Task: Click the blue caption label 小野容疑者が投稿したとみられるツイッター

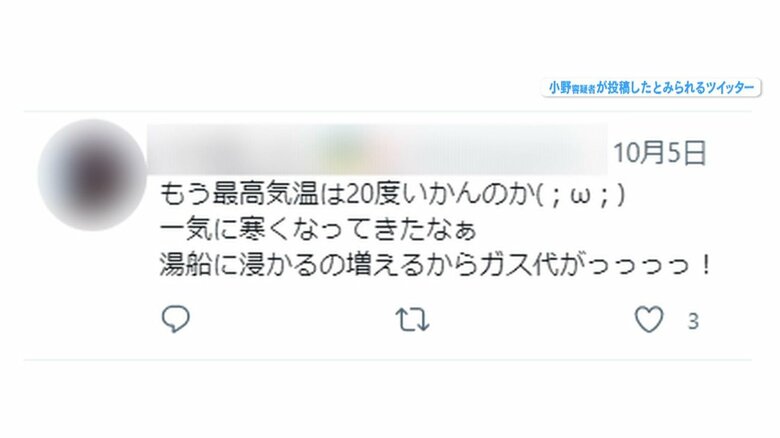Action: pyautogui.click(x=651, y=88)
